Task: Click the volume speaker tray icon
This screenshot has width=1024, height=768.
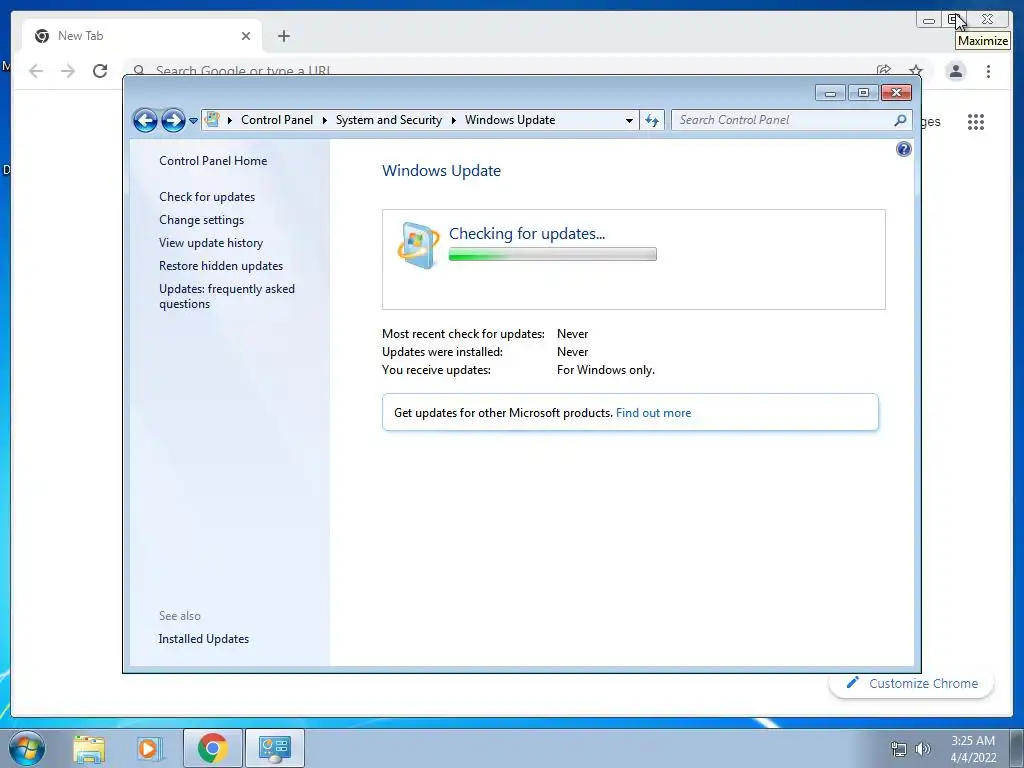Action: tap(922, 749)
